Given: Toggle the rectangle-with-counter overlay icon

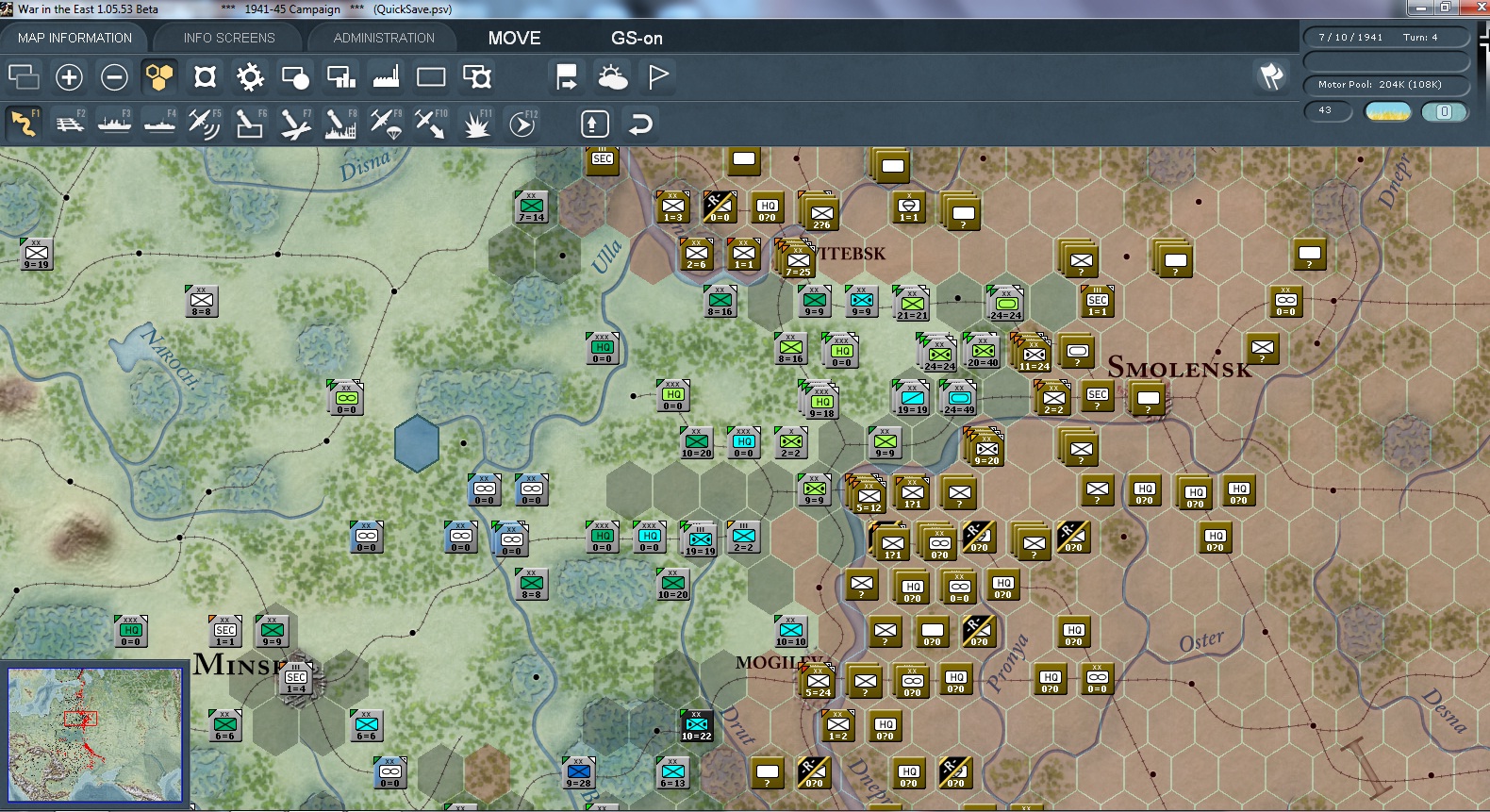Looking at the screenshot, I should coord(477,76).
